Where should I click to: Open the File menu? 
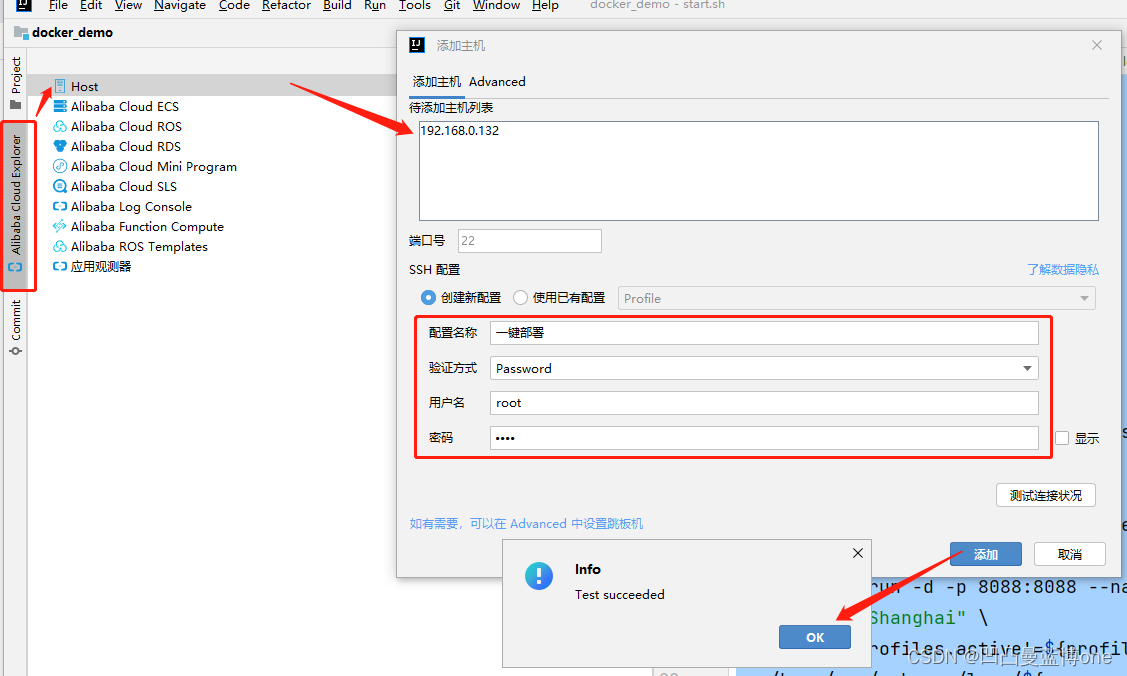point(58,5)
